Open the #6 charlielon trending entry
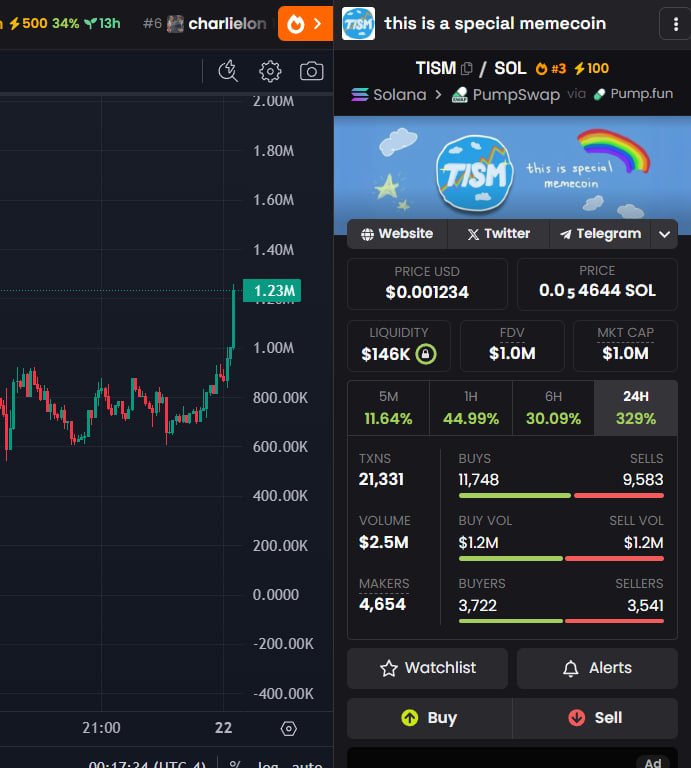691x768 pixels. [205, 24]
